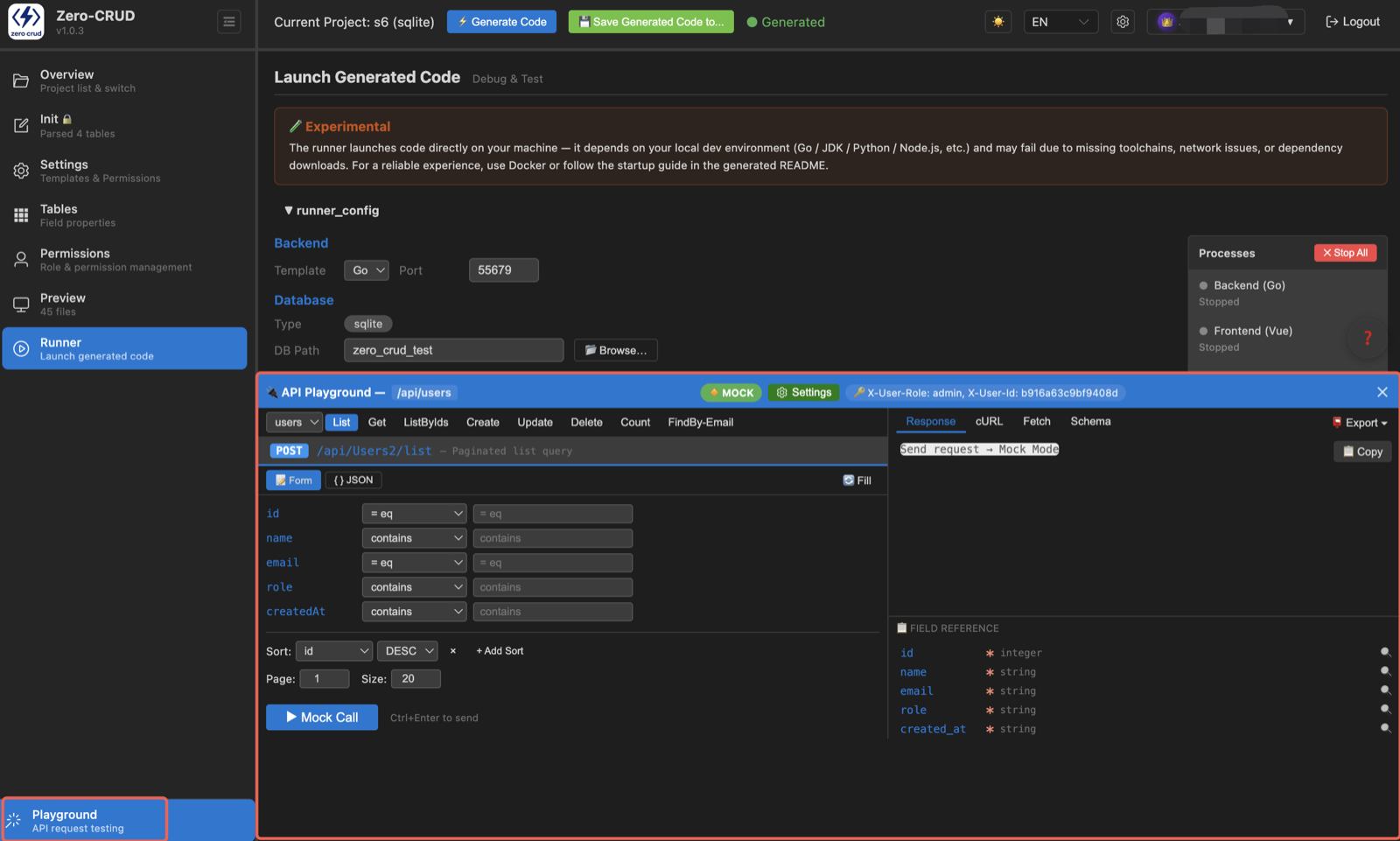Search the id field in Field Reference
The image size is (1400, 841).
1385,652
